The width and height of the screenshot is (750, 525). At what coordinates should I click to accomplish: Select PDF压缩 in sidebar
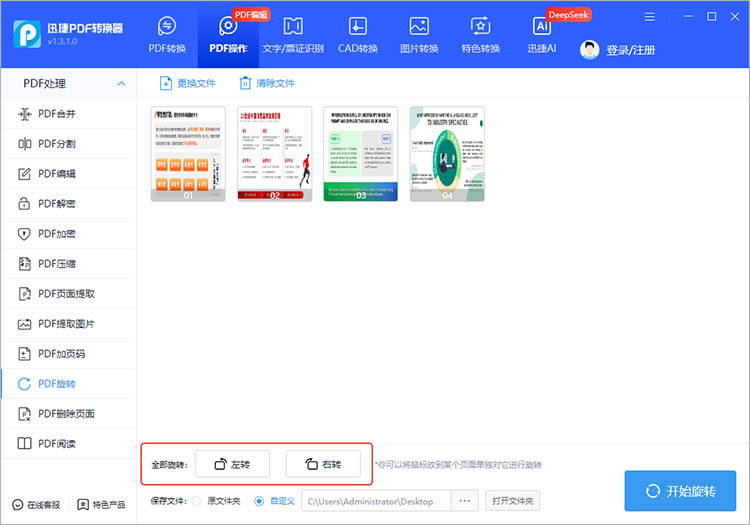[69, 264]
